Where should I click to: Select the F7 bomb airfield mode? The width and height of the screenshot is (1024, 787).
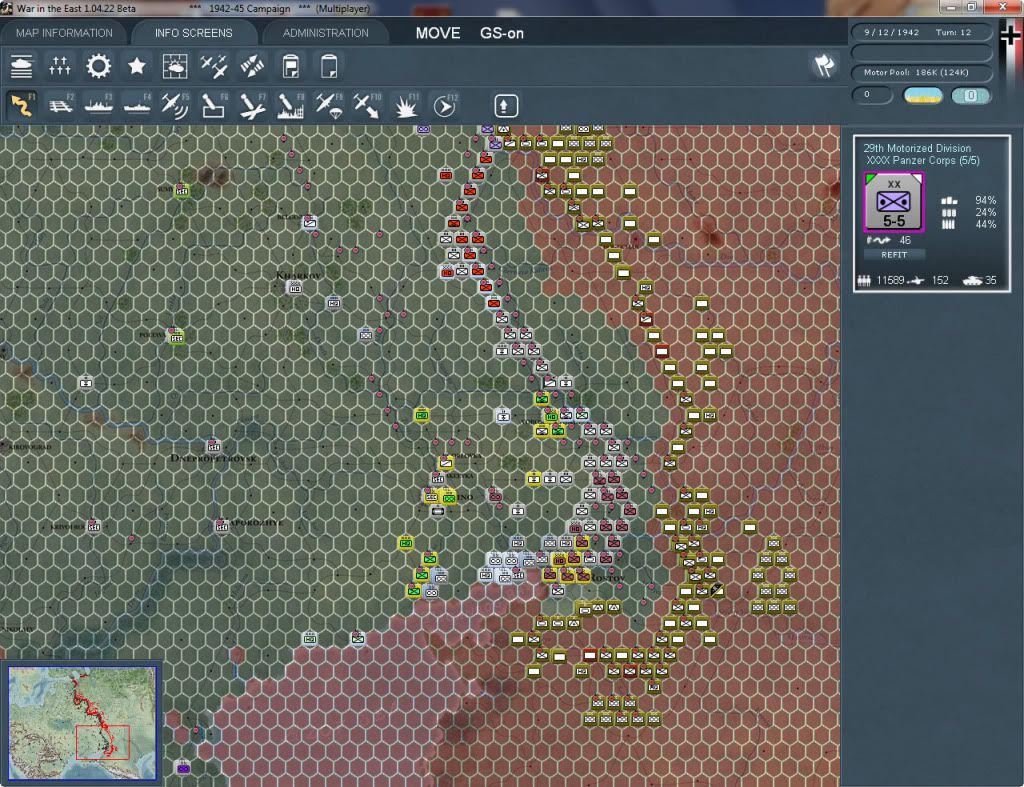coord(252,105)
